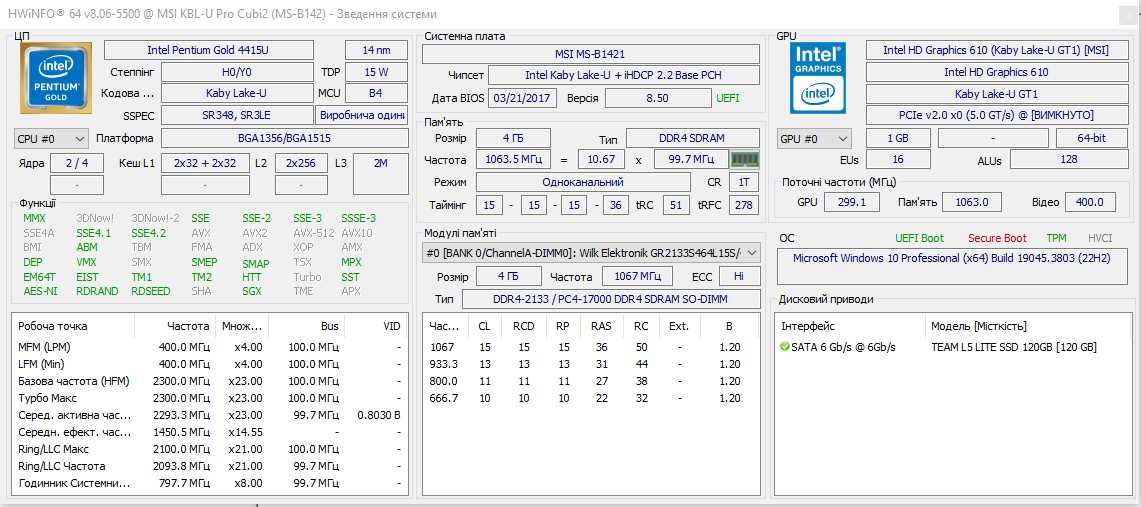This screenshot has height=507, width=1141.
Task: Select the Intel Pentium Gold 4415U name field
Action: (210, 50)
